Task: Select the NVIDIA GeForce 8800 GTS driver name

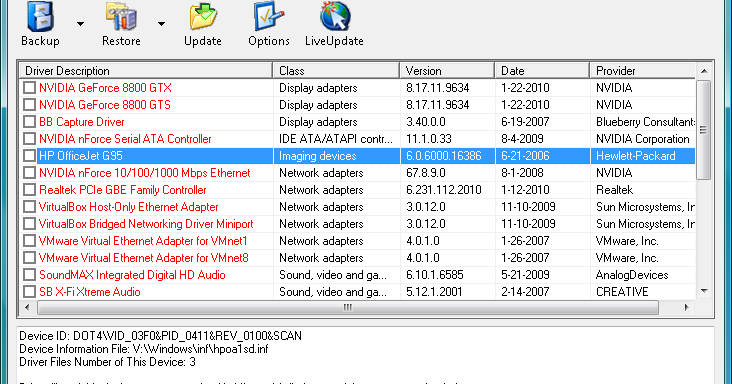Action: click(105, 105)
